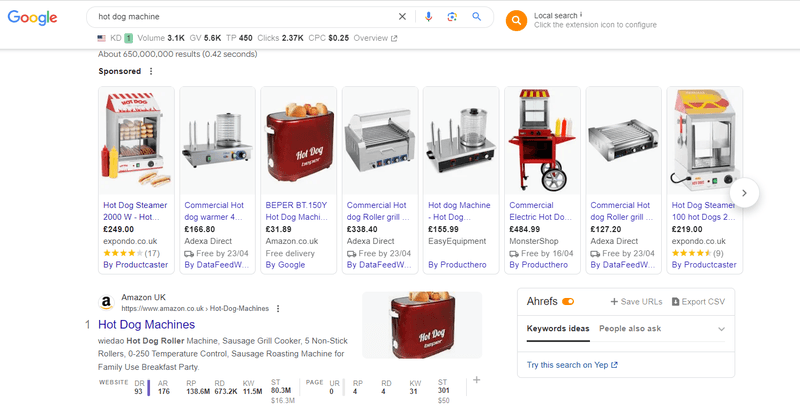Open Hot Dog Steamer 2000 W product link
Image resolution: width=800 pixels, height=417 pixels.
point(135,211)
